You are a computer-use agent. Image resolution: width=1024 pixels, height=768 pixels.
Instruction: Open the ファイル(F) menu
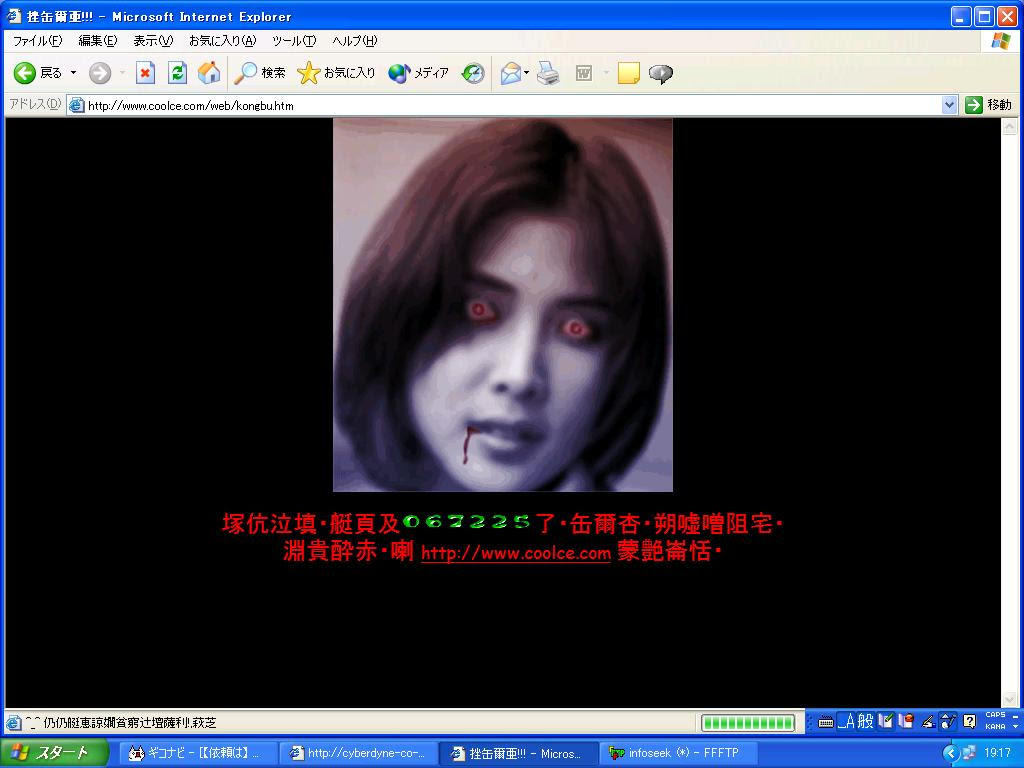click(37, 41)
